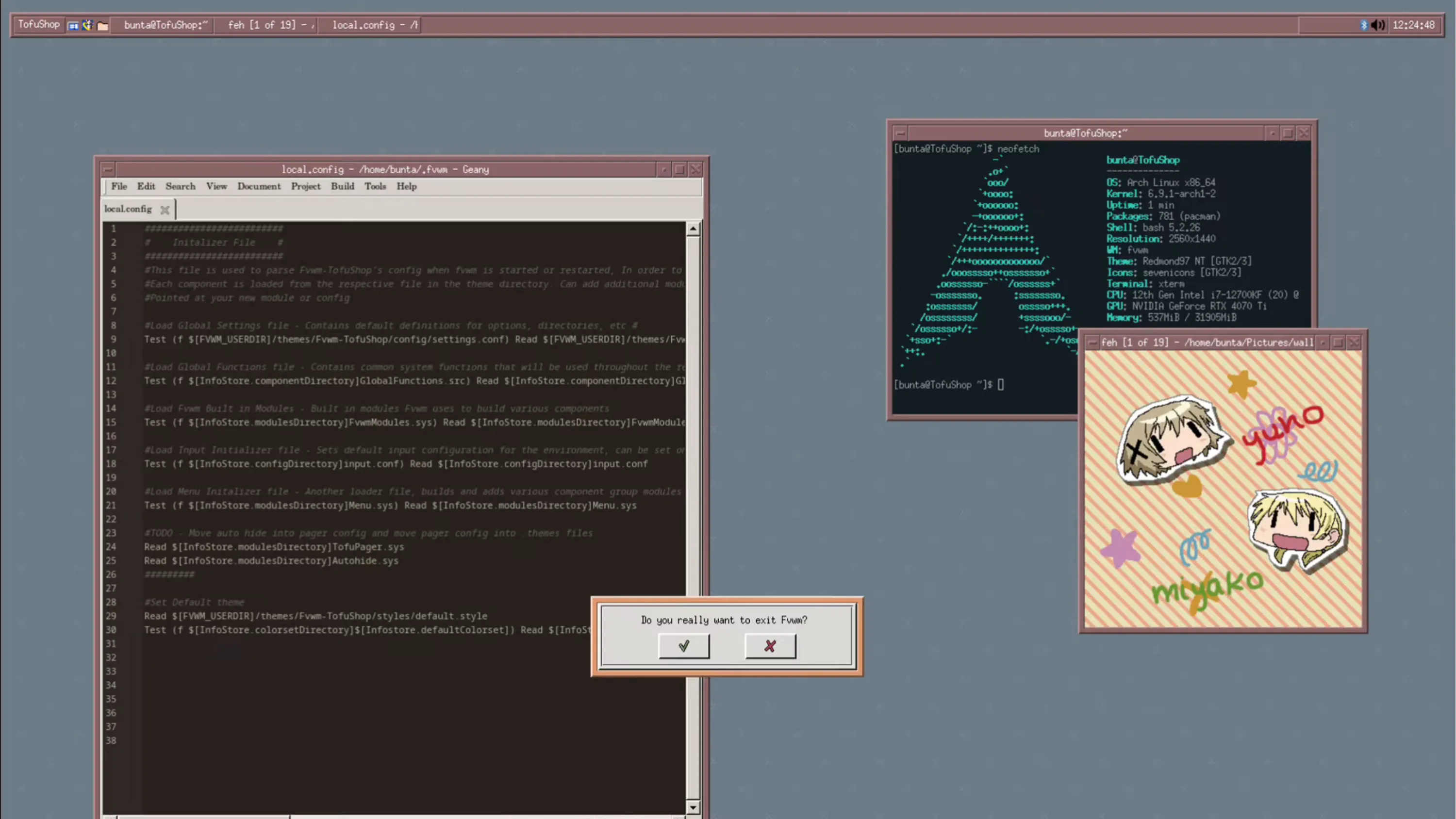The height and width of the screenshot is (819, 1456).
Task: Open the xterm window's title bar menu button
Action: pyautogui.click(x=900, y=133)
